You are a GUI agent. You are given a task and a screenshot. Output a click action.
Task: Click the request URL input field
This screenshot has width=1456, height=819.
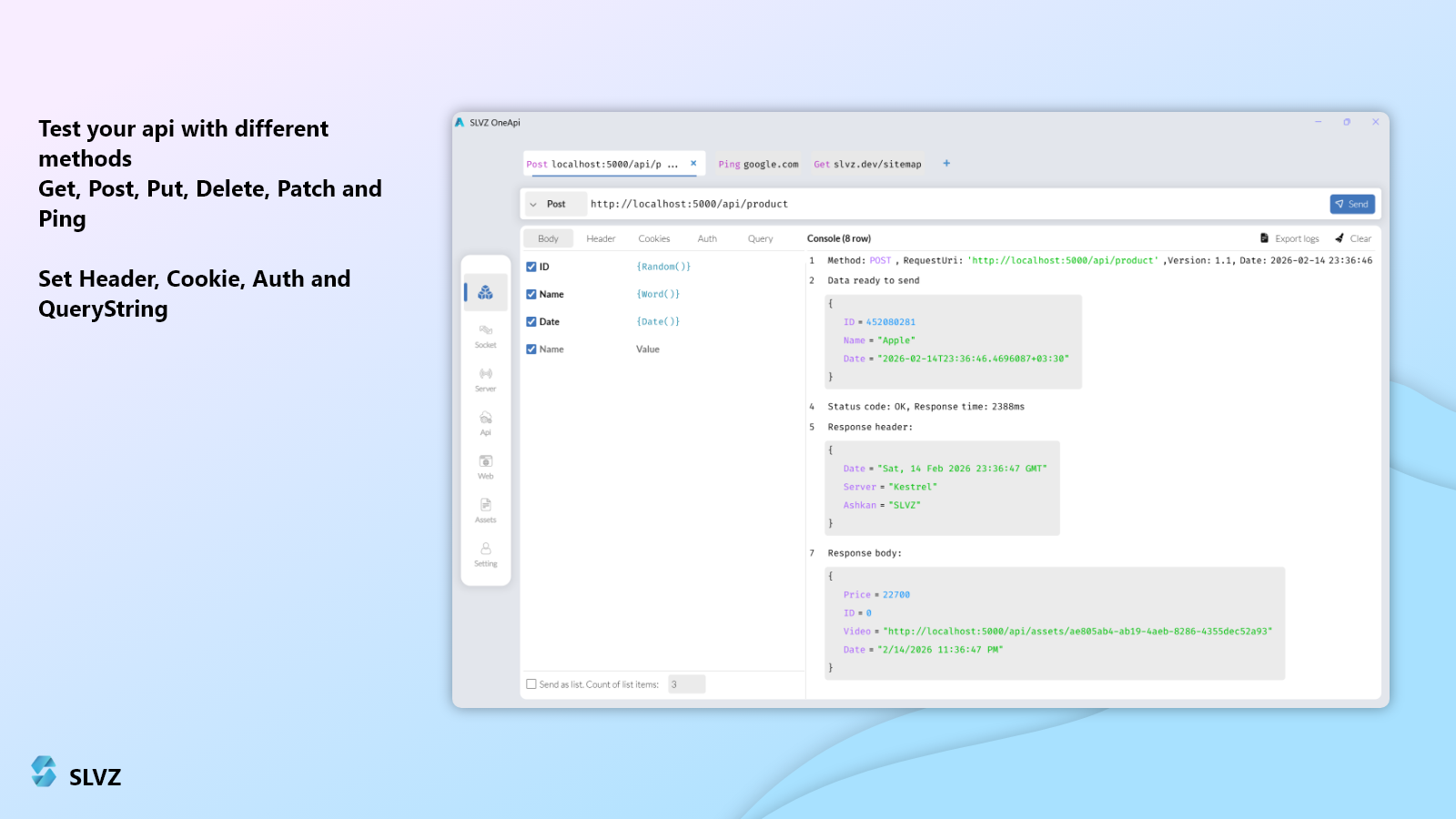tap(955, 204)
